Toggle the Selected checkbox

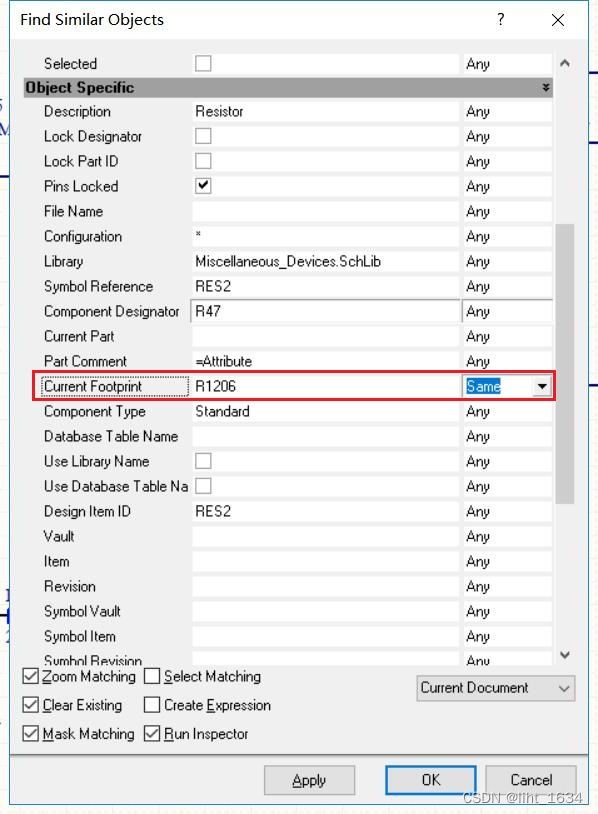(x=203, y=63)
